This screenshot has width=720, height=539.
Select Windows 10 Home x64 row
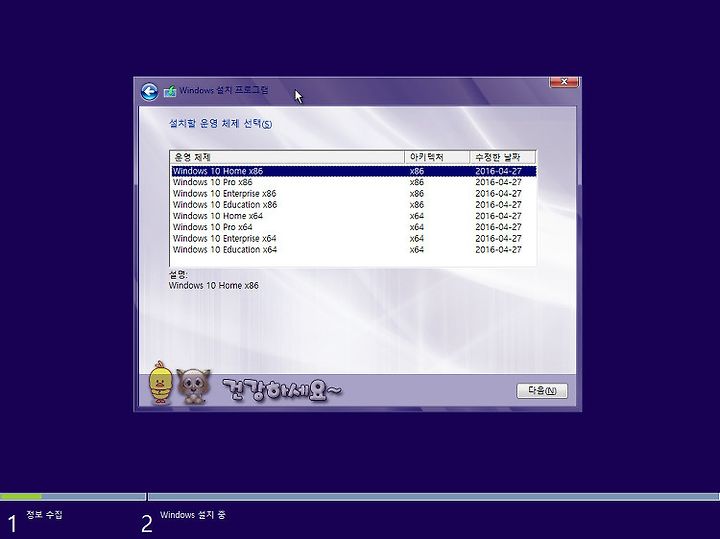pyautogui.click(x=353, y=216)
